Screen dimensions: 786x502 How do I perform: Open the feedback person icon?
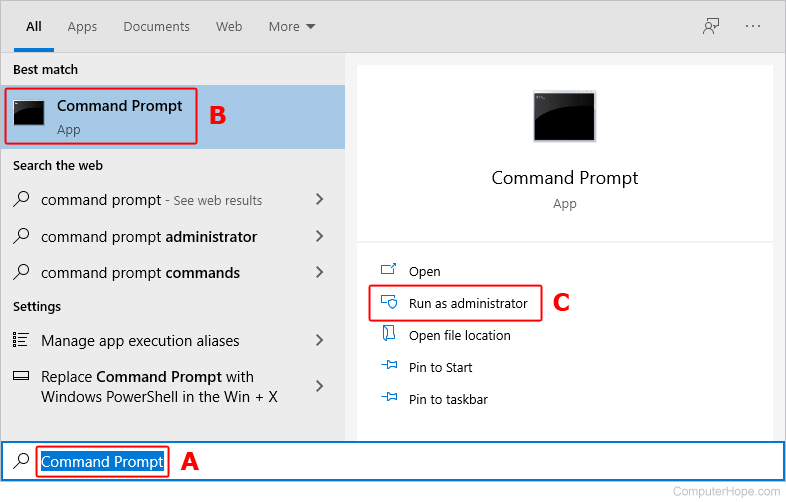point(711,26)
